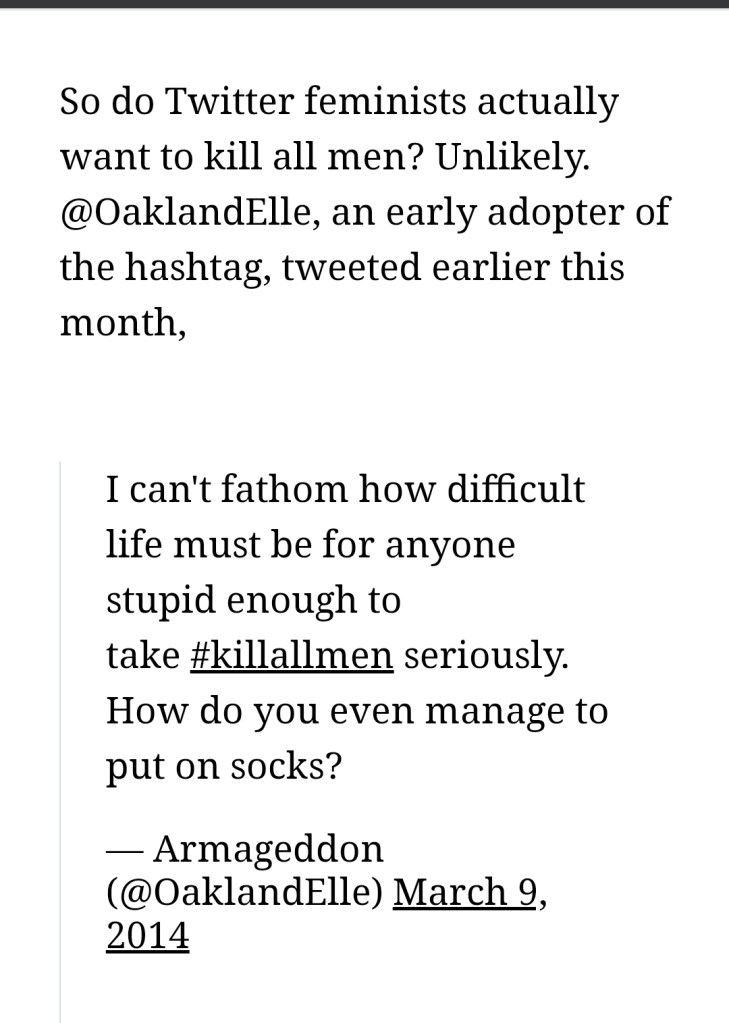Click the line "the hashtag, tweeted earlier this"
The width and height of the screenshot is (729, 1023).
pyautogui.click(x=342, y=270)
